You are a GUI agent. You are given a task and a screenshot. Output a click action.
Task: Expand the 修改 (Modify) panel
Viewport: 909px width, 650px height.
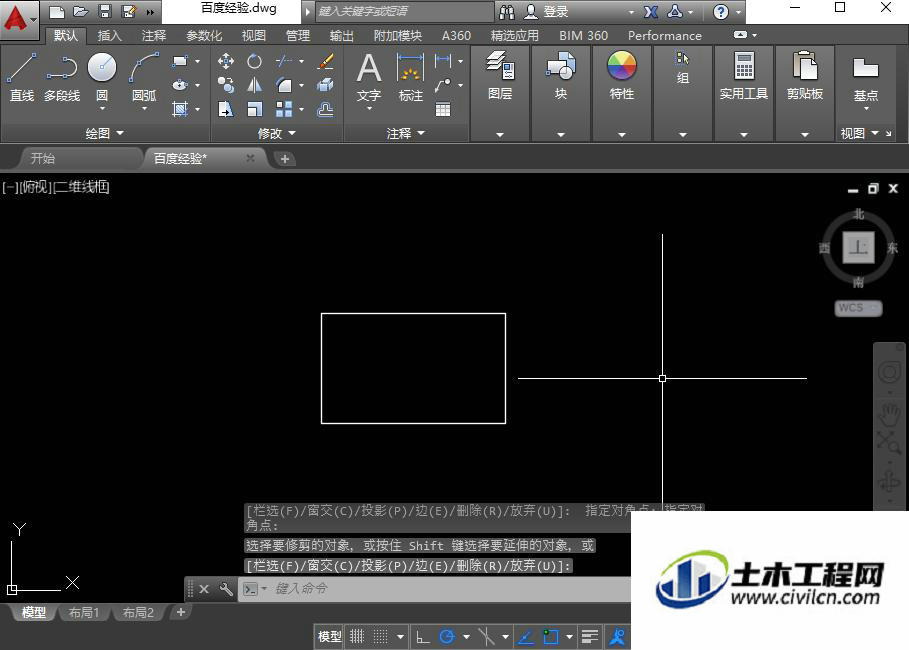(277, 133)
